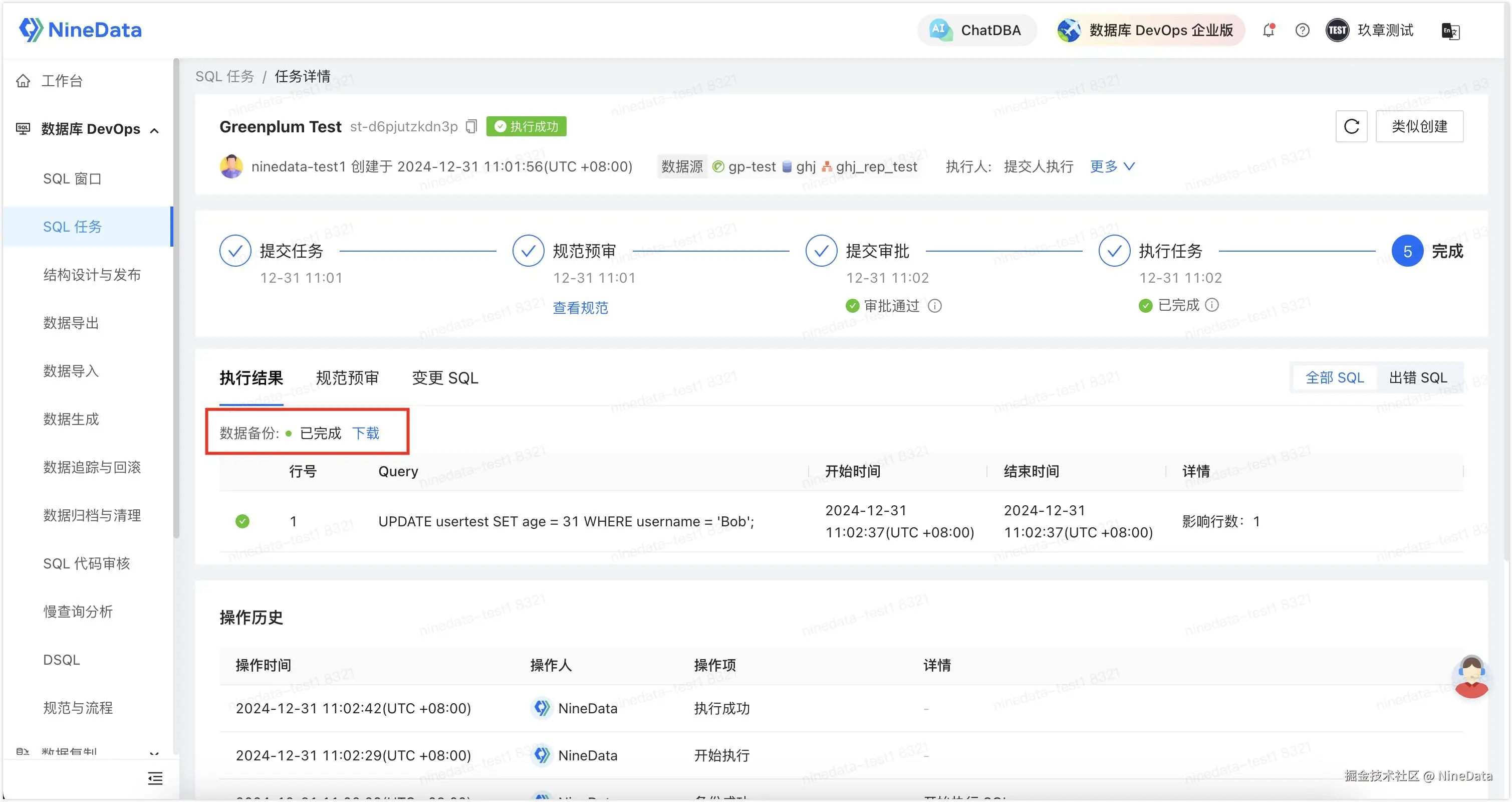This screenshot has width=1512, height=802.
Task: Collapse the 数据库 DevOps sidebar group
Action: [154, 130]
